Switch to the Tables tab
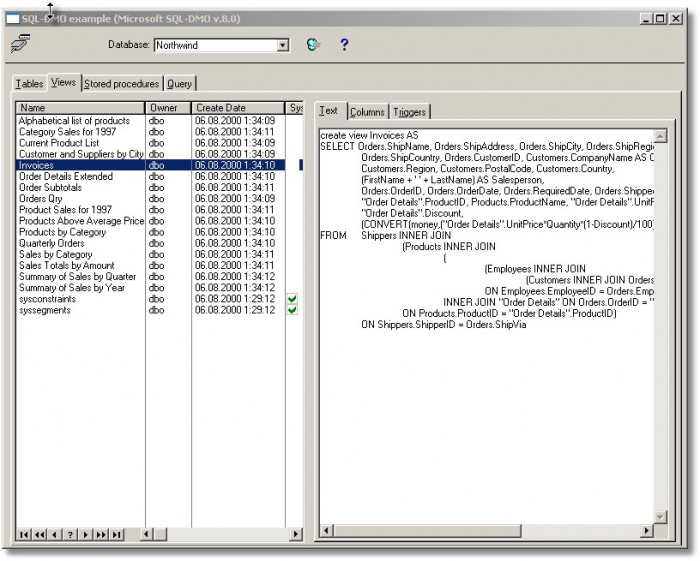700x561 pixels. (x=29, y=83)
